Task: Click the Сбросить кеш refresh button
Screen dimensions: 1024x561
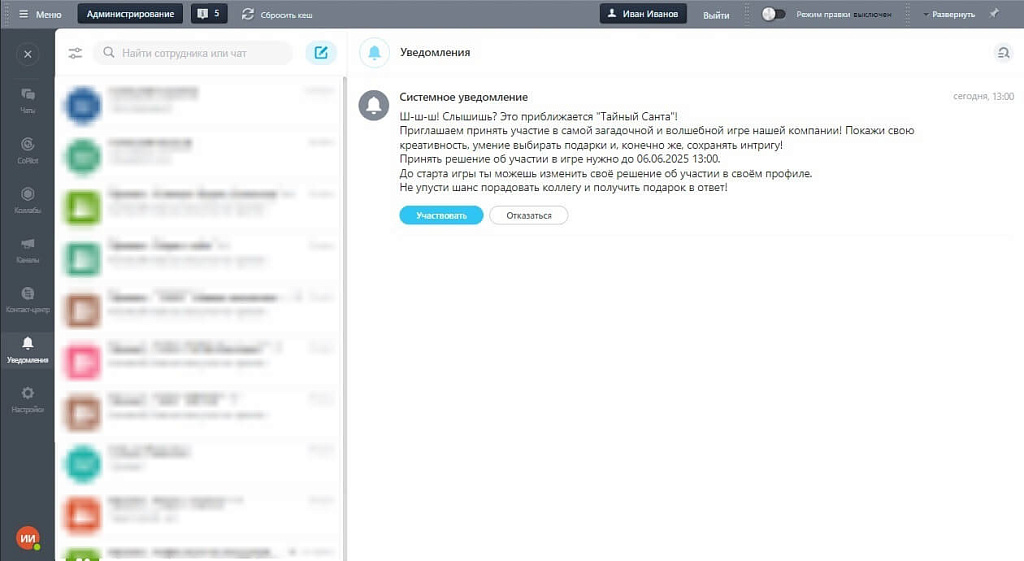Action: [271, 14]
